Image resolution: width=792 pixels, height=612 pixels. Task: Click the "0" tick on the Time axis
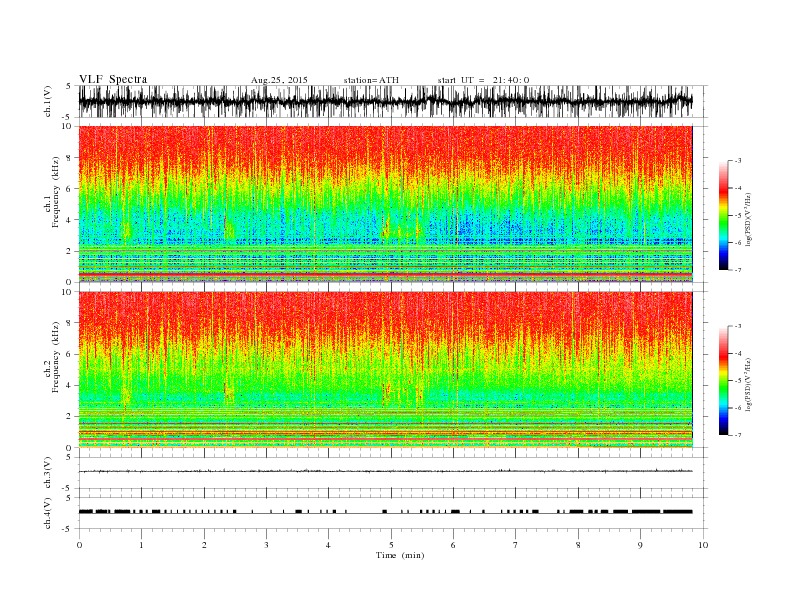point(79,545)
